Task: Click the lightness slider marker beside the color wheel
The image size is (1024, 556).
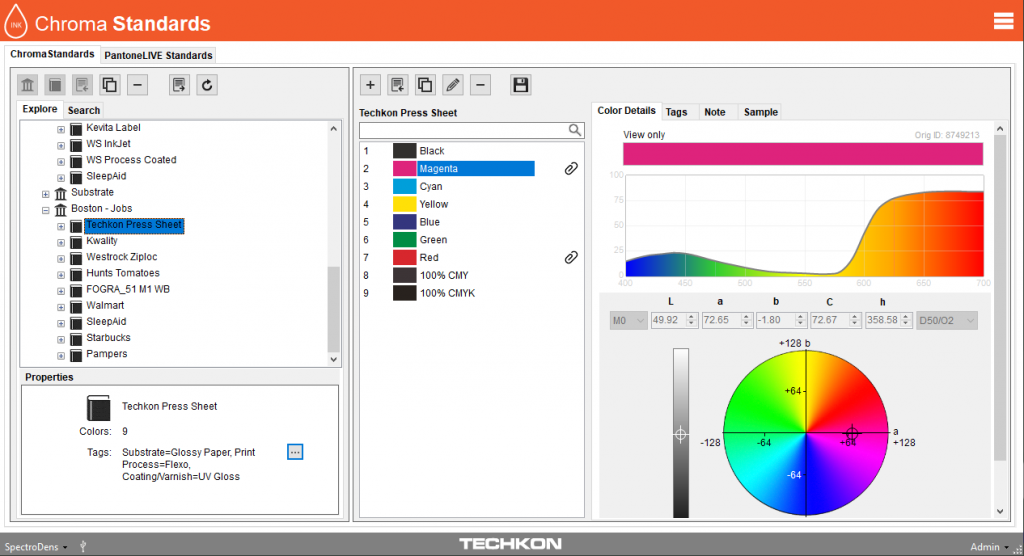Action: (x=680, y=434)
